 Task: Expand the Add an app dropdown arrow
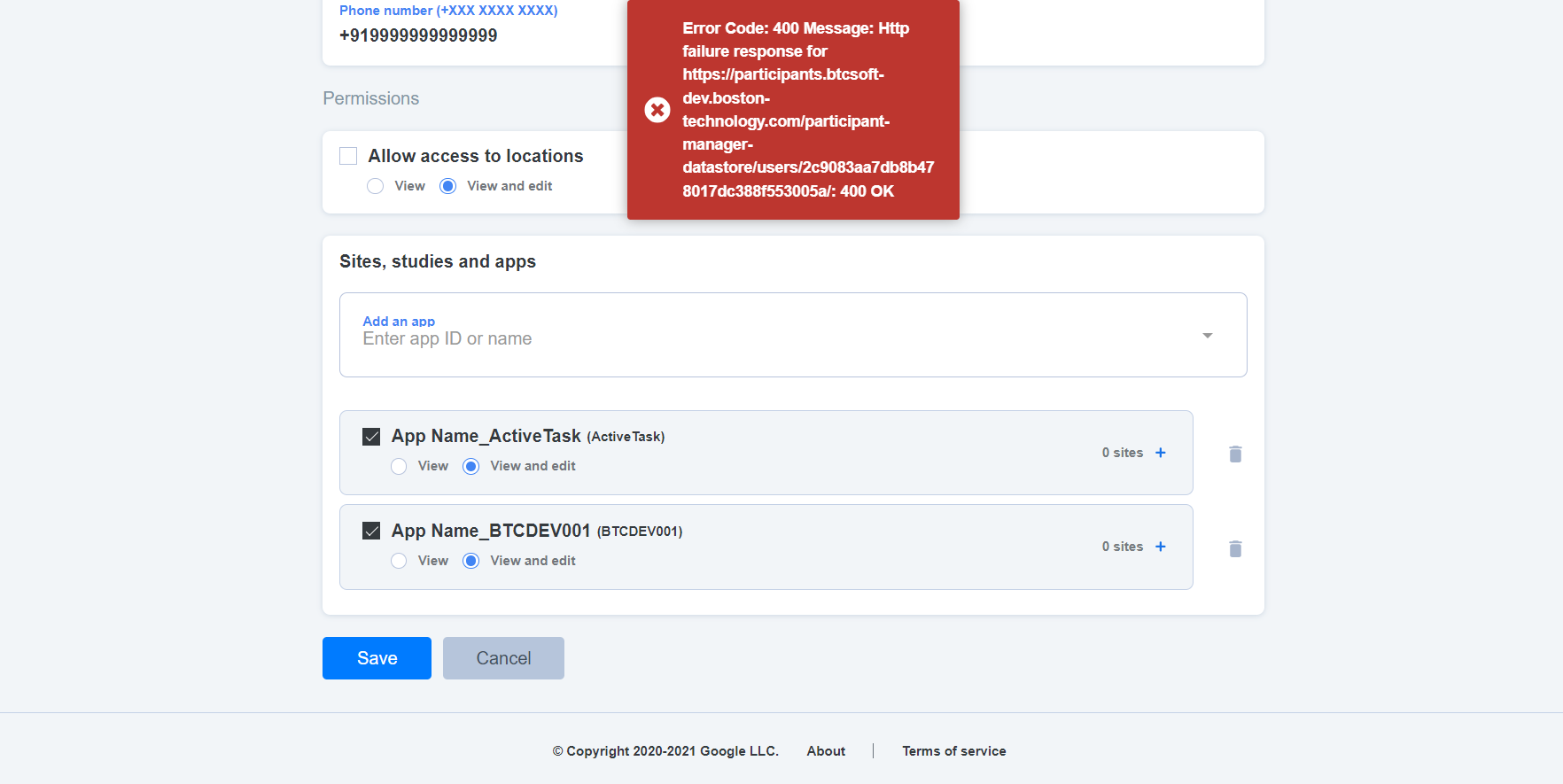[x=1207, y=336]
